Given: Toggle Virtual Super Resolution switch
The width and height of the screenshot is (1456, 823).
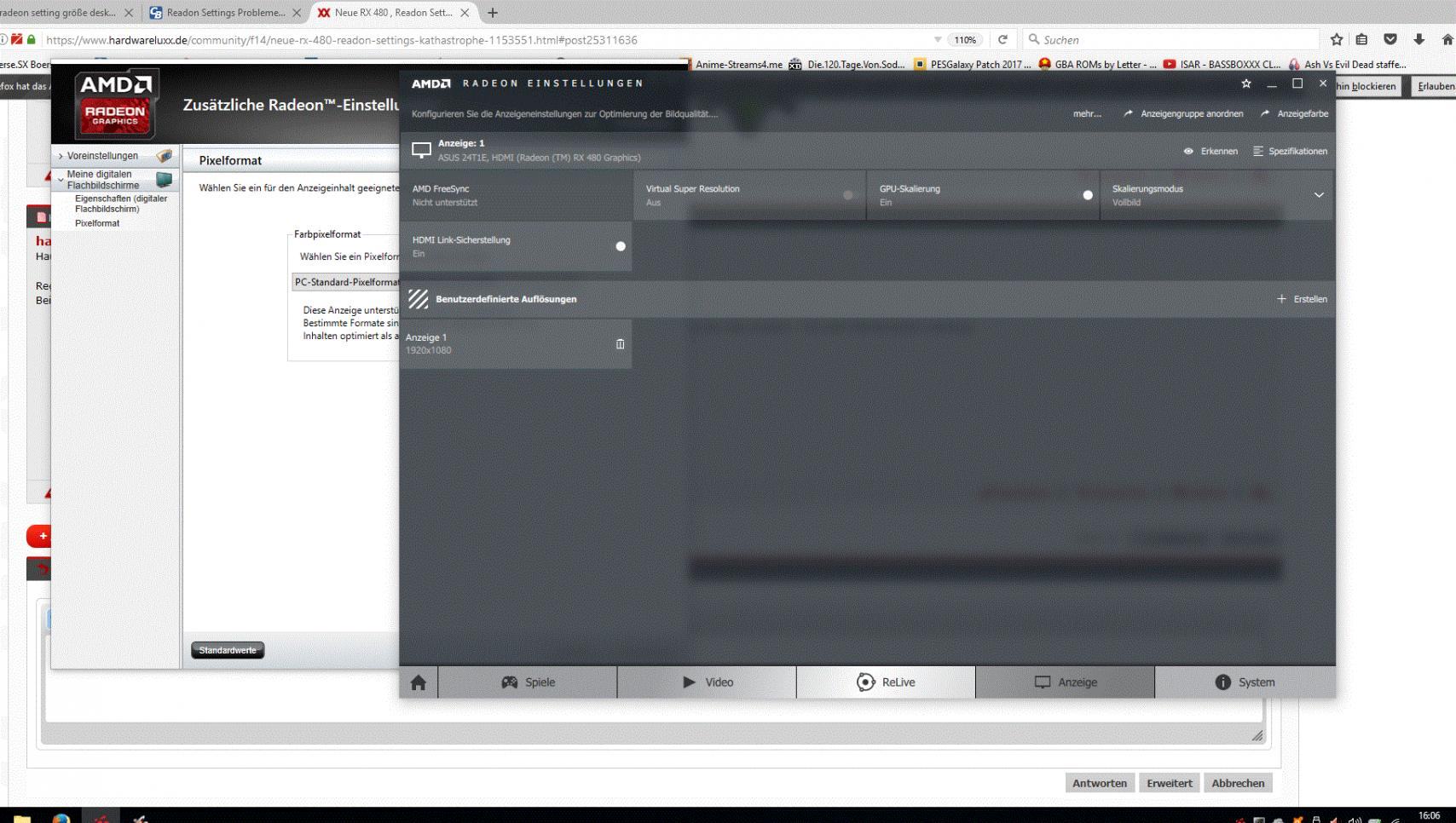Looking at the screenshot, I should point(847,195).
